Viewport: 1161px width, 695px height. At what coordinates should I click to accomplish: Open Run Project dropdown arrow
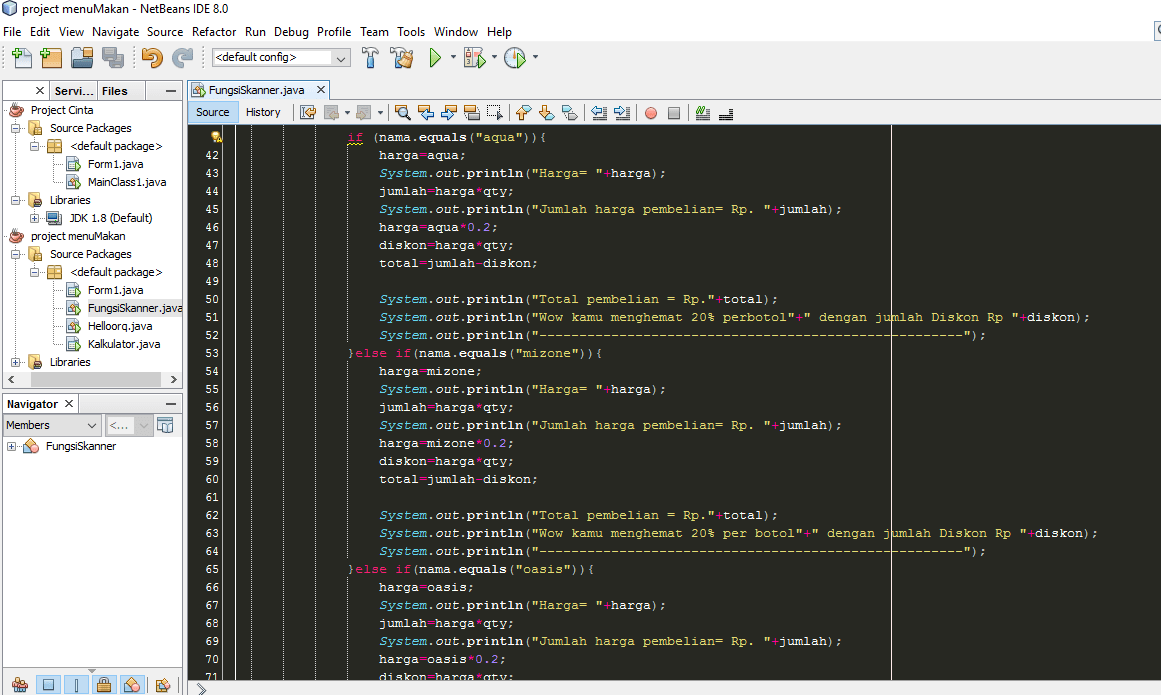coord(453,57)
